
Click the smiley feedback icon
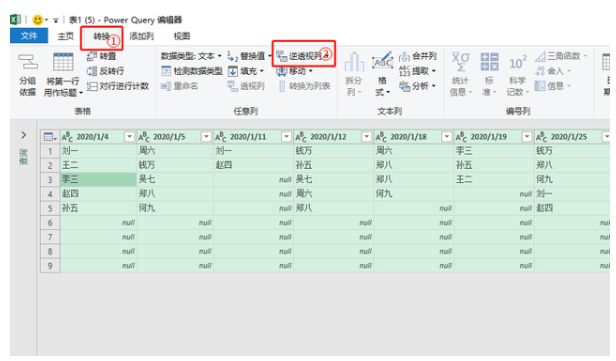(x=37, y=20)
